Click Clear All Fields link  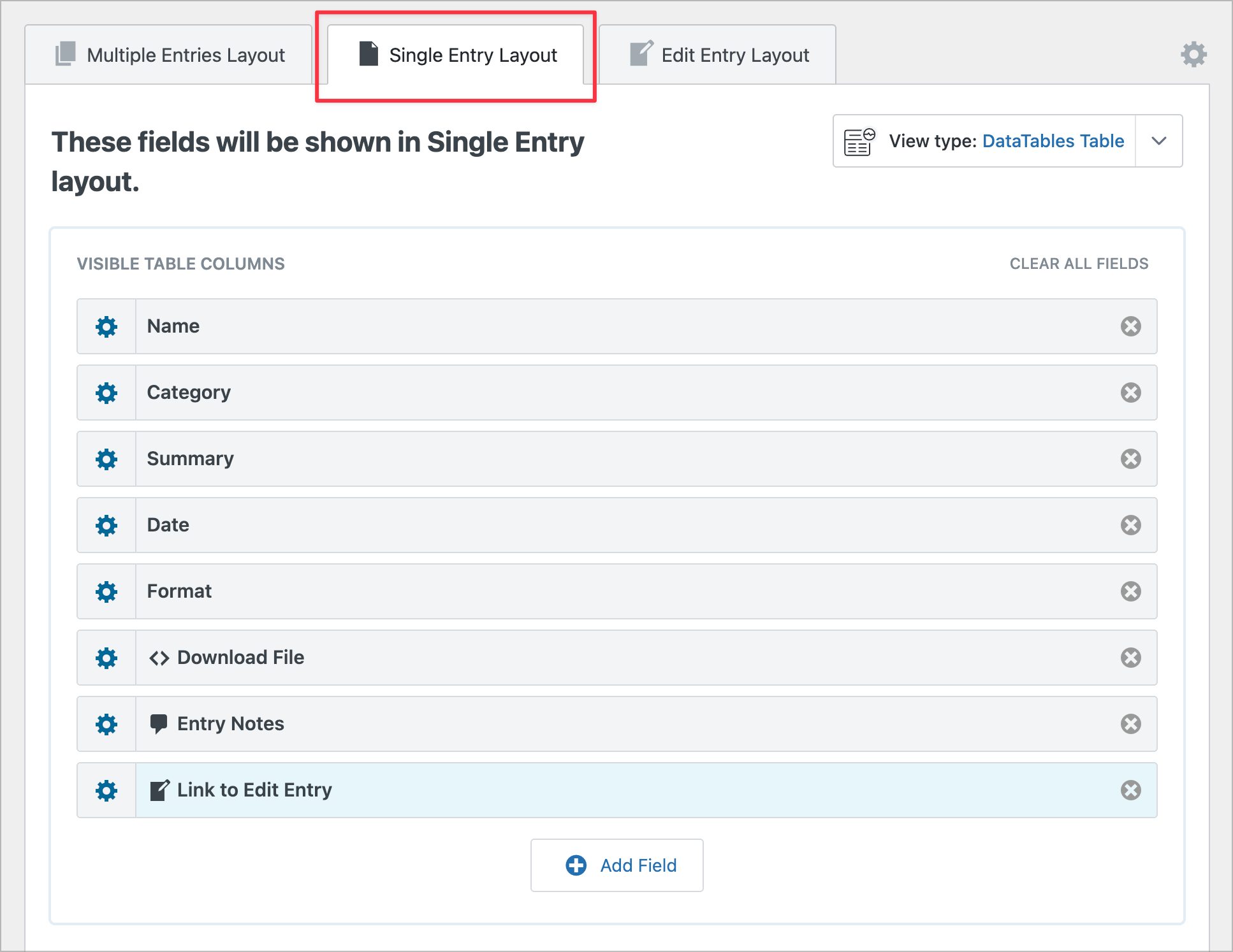[1079, 264]
